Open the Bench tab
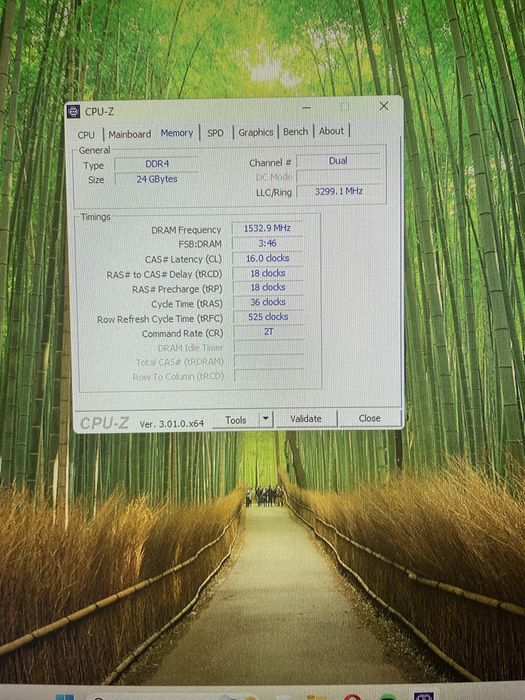Screen dimensions: 525x700 click(296, 132)
